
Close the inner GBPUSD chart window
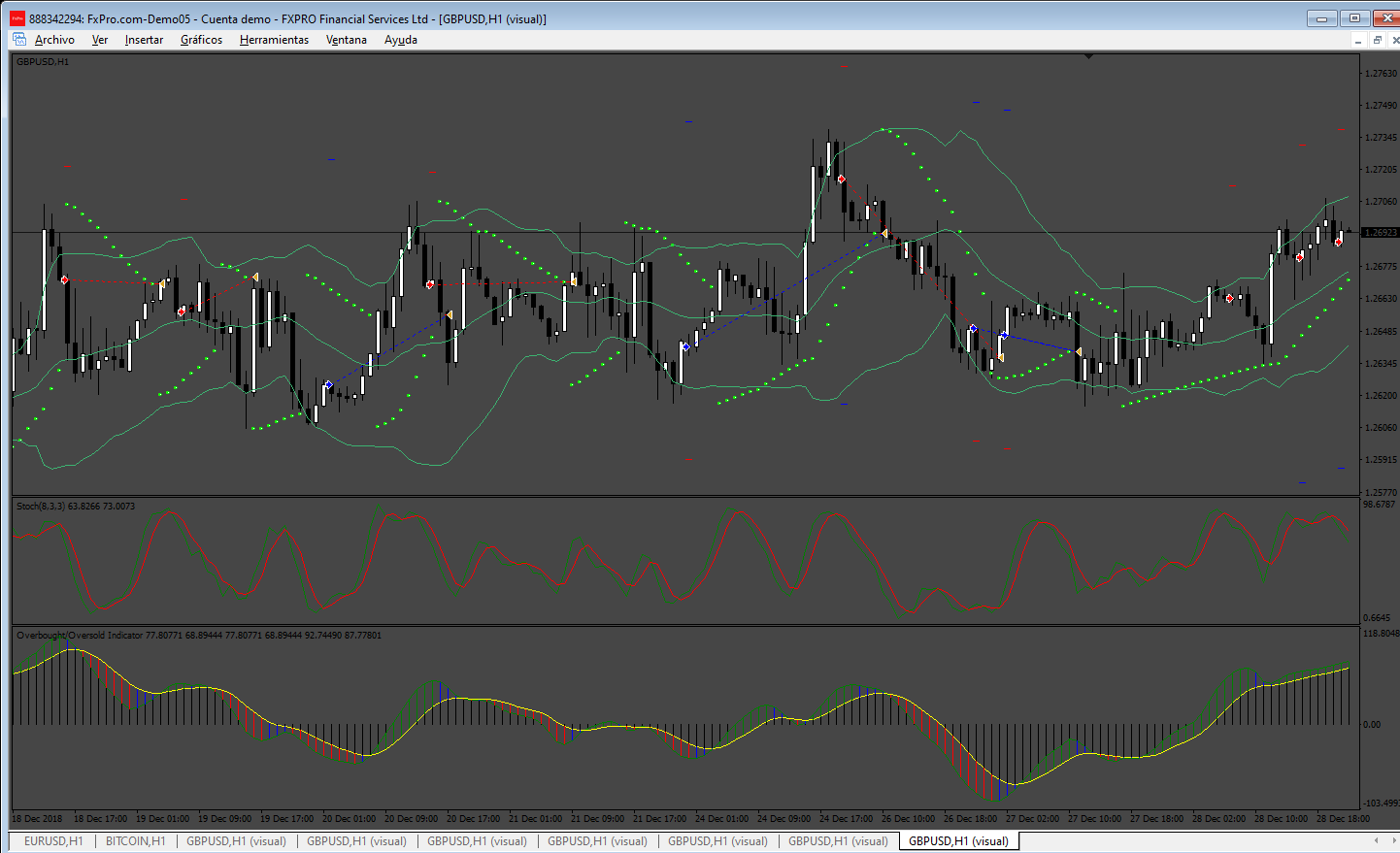1394,40
